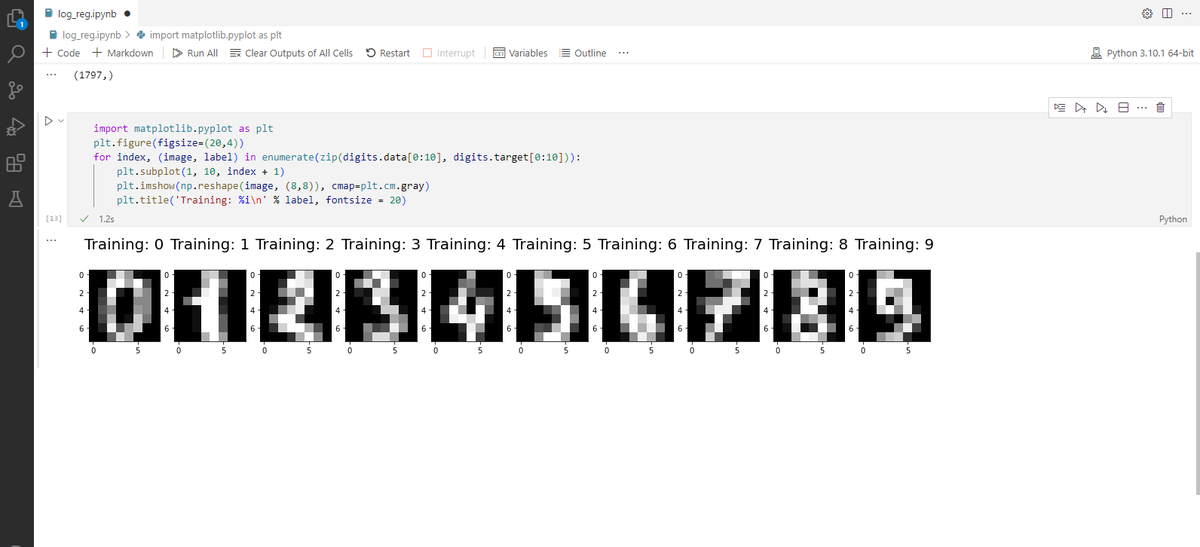Add a new Markdown cell
Viewport: 1200px width, 547px height.
click(x=122, y=53)
